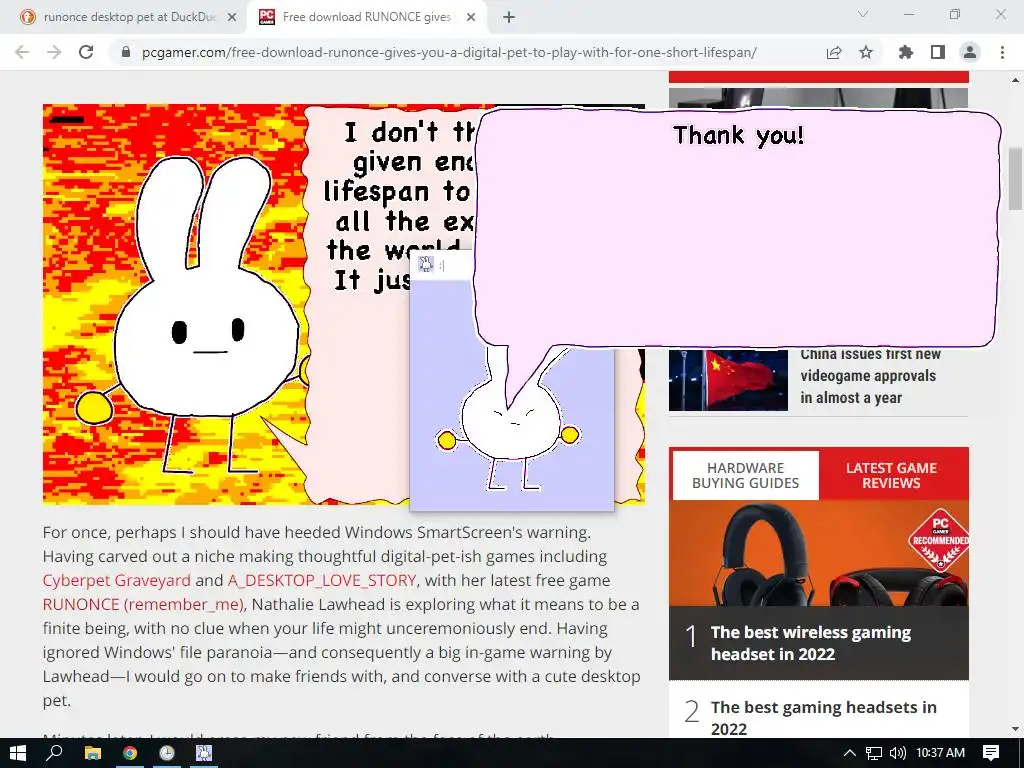Click the Thank you! speech bubble
This screenshot has width=1024, height=768.
pos(737,229)
